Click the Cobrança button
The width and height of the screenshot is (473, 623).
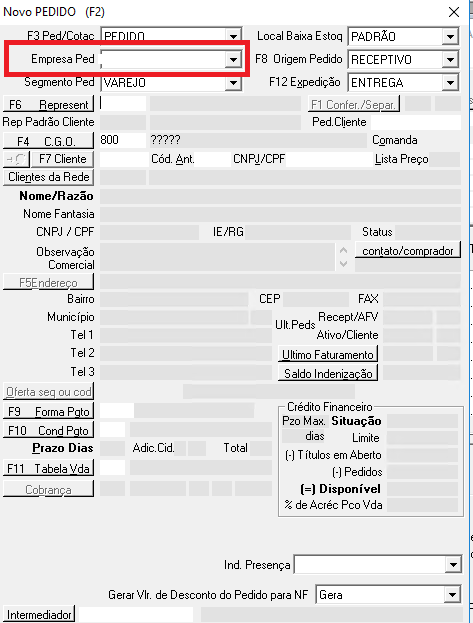[48, 489]
